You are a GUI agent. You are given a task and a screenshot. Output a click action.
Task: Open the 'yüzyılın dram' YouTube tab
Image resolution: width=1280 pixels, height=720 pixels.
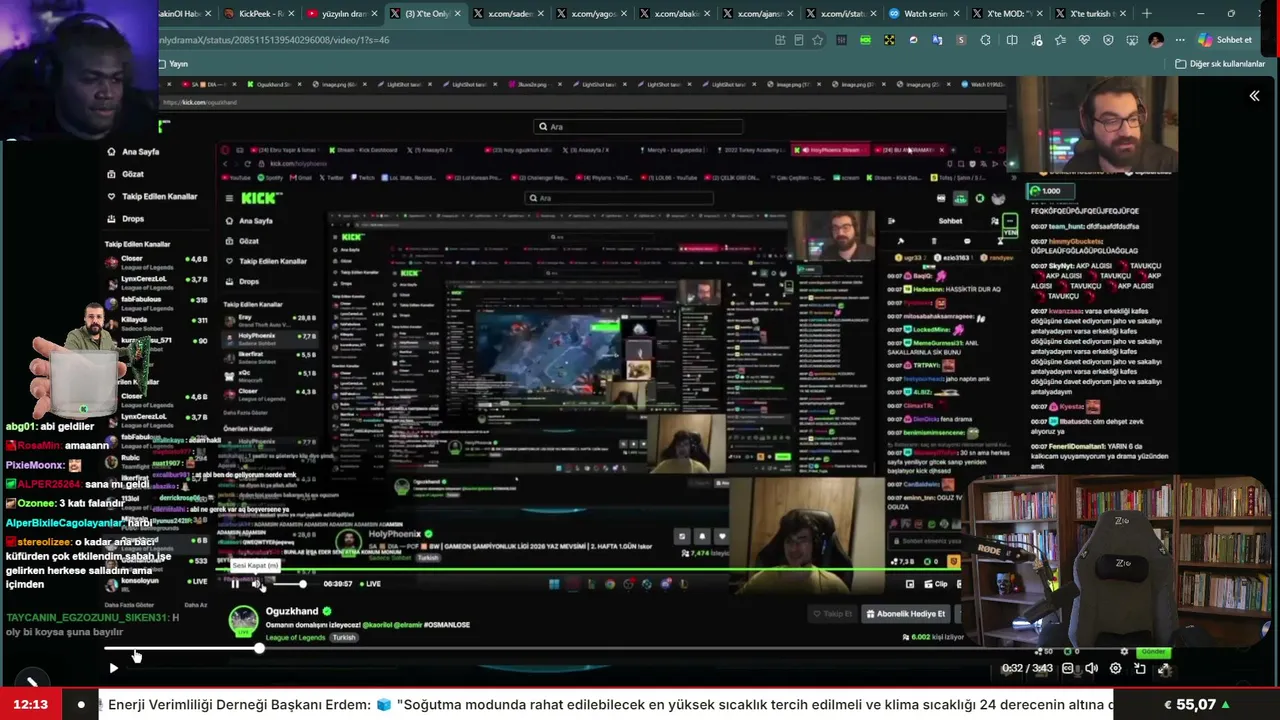pyautogui.click(x=342, y=14)
